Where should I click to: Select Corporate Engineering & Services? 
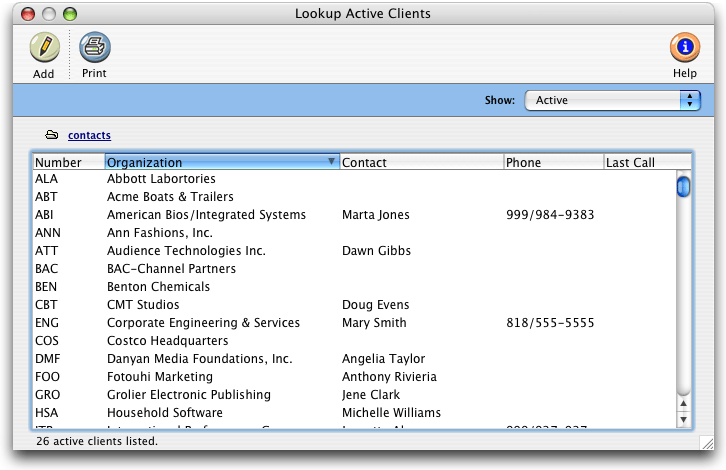coord(355,323)
